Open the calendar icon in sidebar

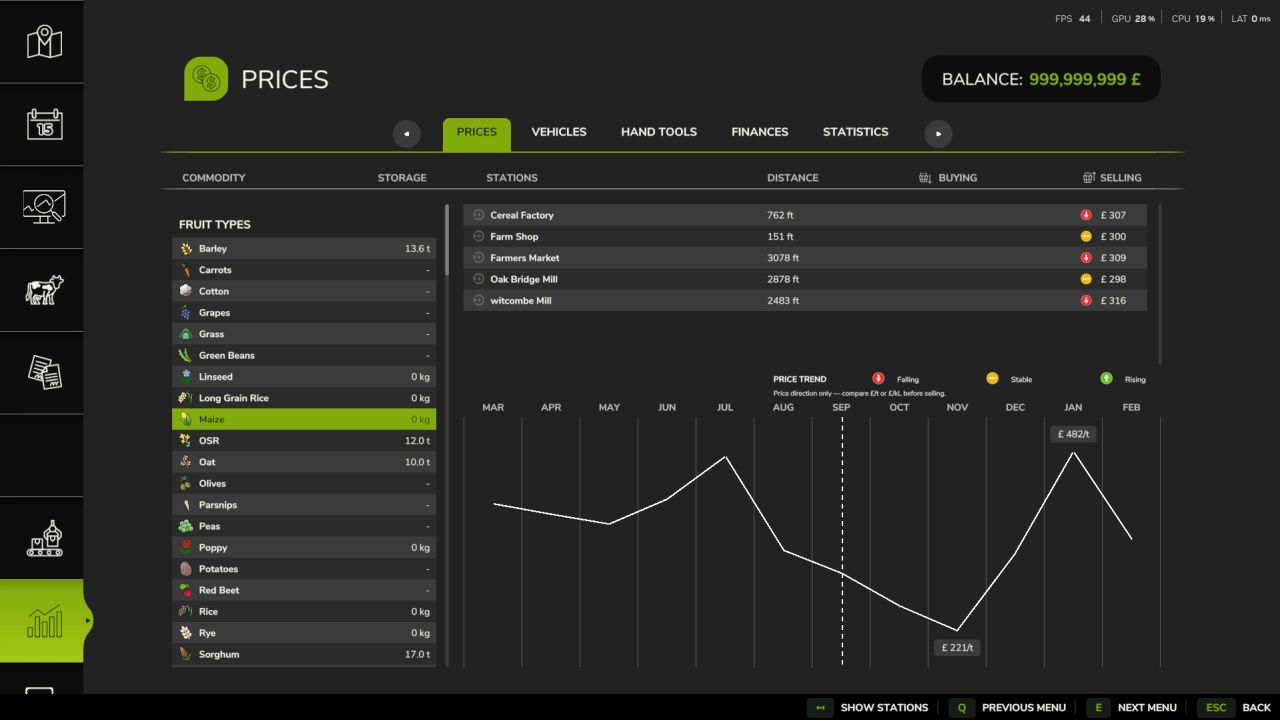point(44,124)
